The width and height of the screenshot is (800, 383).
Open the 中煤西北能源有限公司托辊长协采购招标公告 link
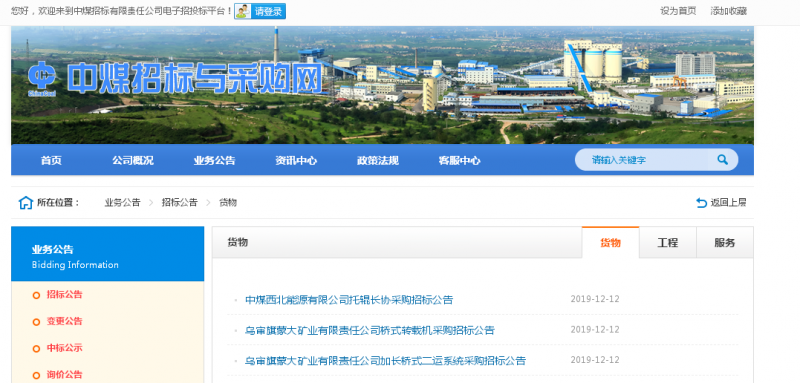pos(349,300)
